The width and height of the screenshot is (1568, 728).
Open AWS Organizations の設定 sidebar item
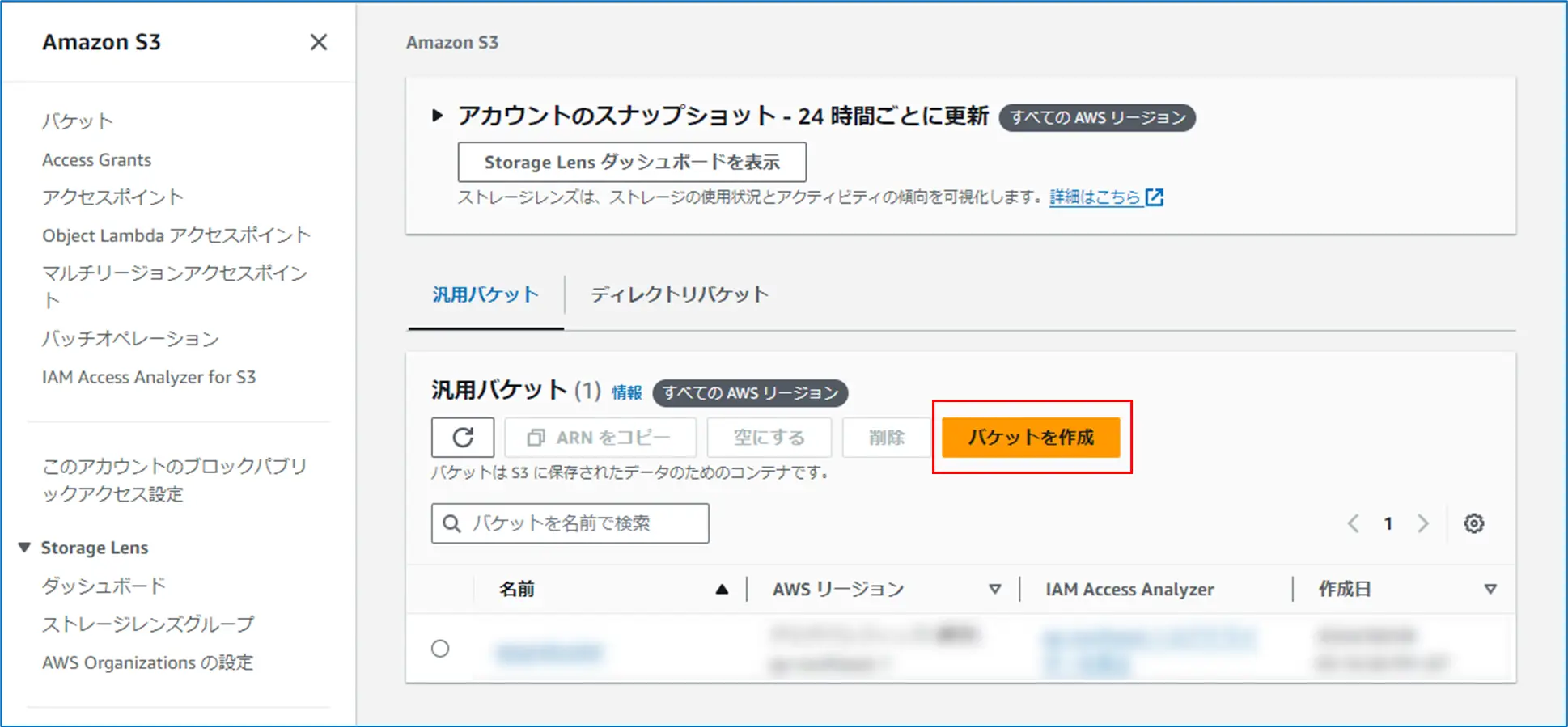(148, 662)
